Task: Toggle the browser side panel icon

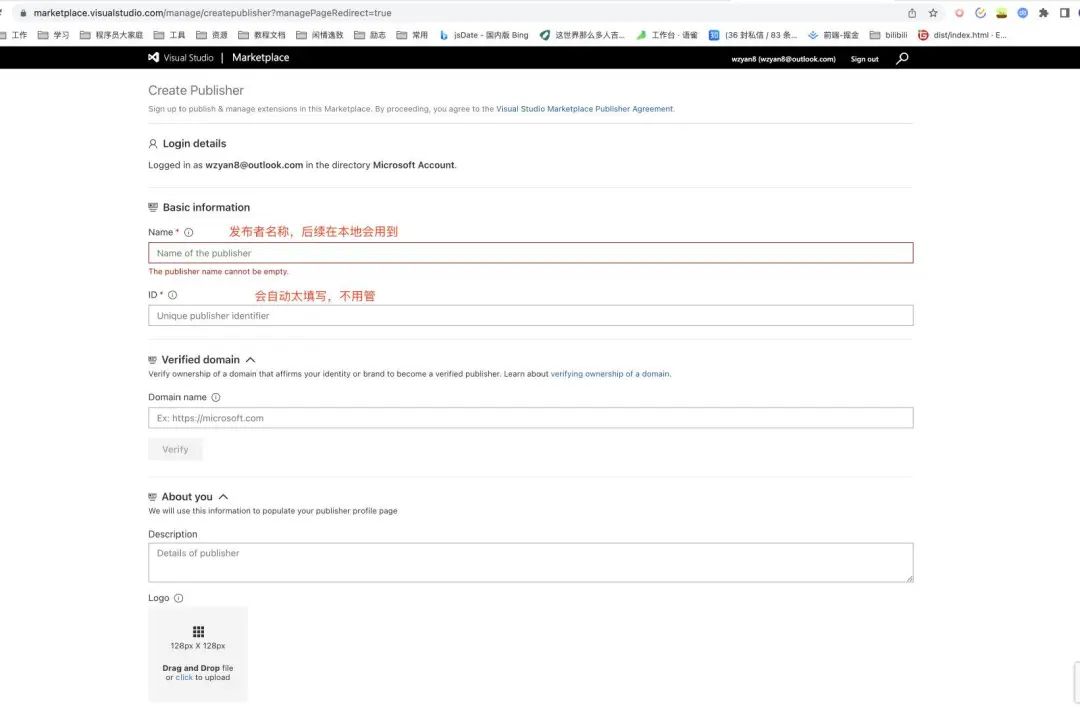Action: point(1064,13)
